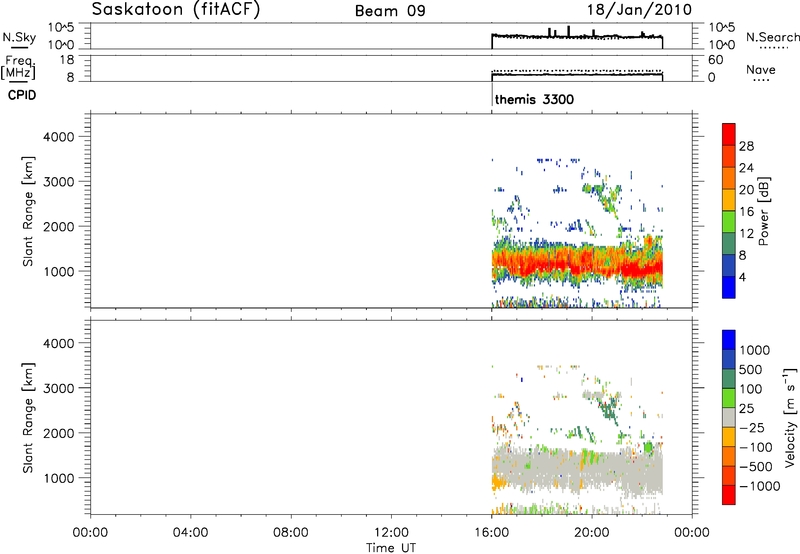Click the blue bottom of the Power color bar
800x554 pixels.
(x=729, y=287)
